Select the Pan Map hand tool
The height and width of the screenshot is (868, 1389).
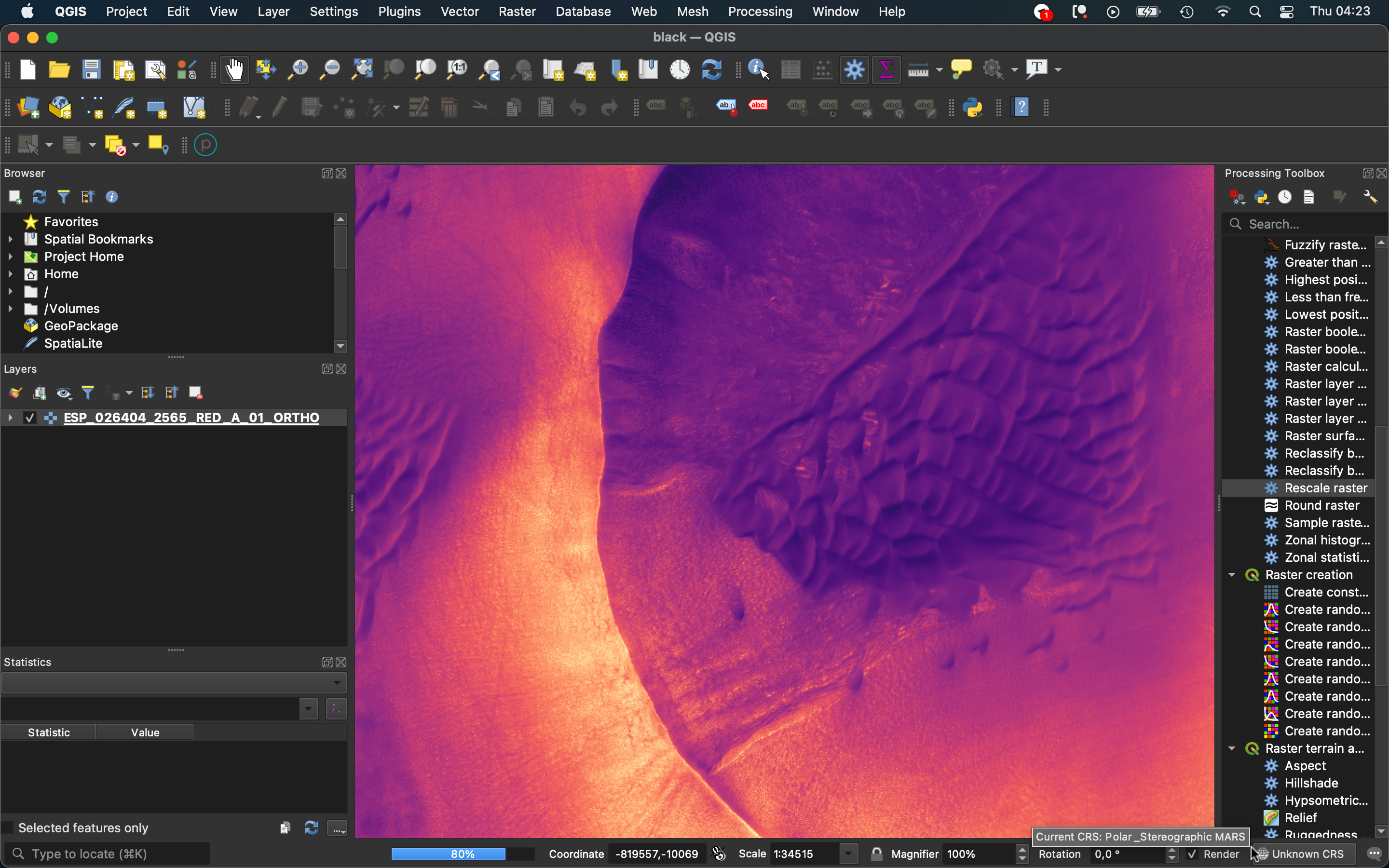[x=234, y=70]
